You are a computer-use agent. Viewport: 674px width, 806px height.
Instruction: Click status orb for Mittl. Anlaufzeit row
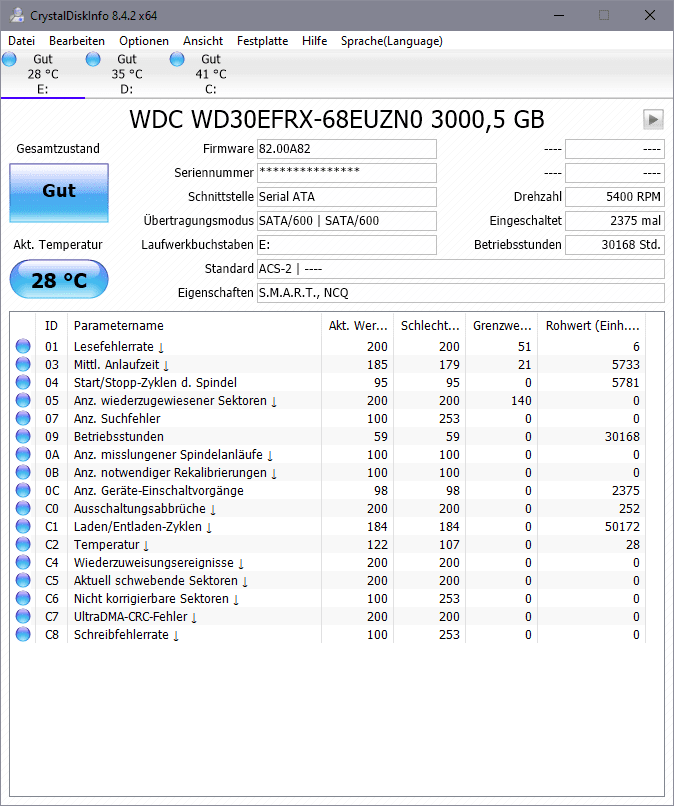point(23,364)
